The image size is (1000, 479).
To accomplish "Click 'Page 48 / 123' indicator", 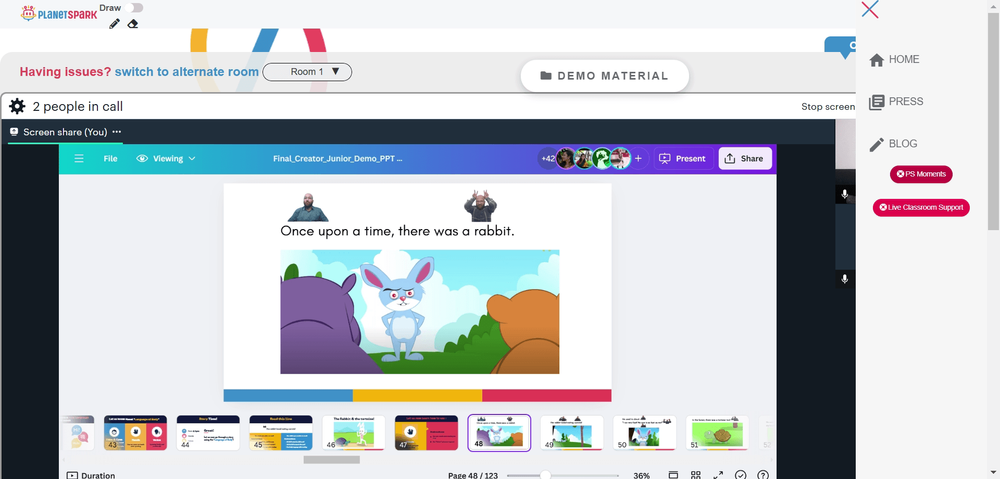I will click(x=473, y=475).
